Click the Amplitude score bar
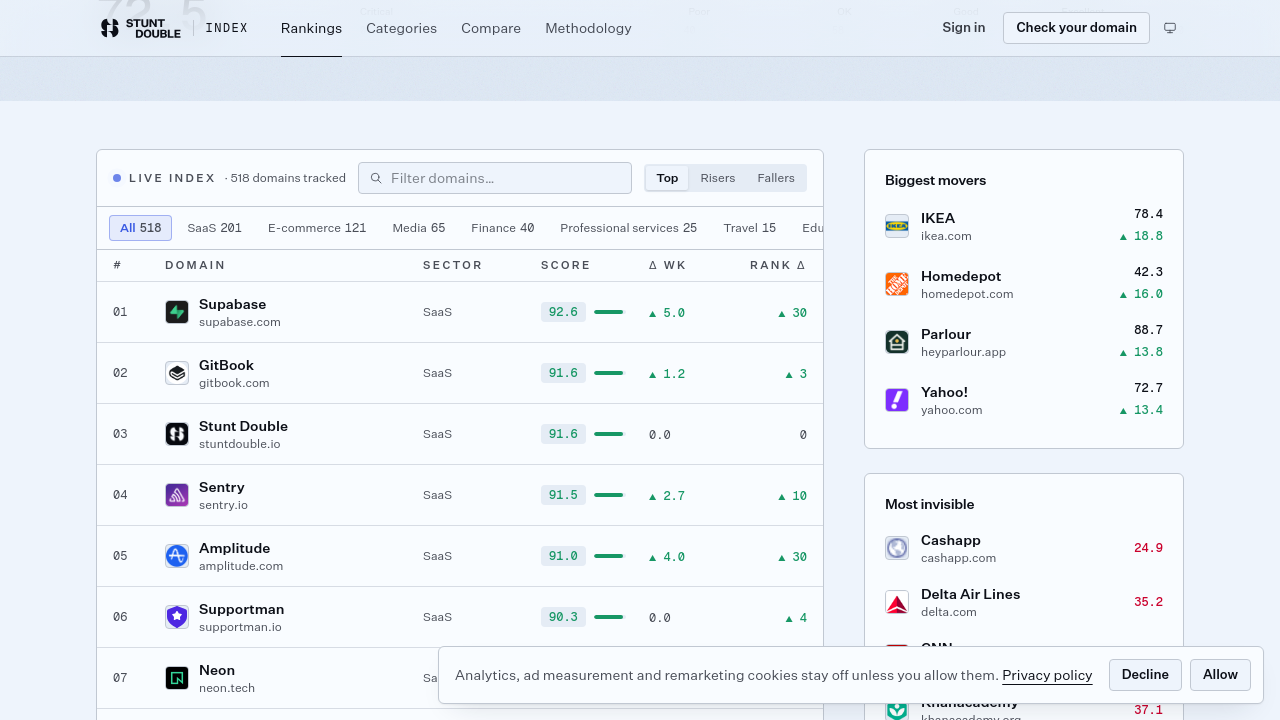 (x=608, y=556)
